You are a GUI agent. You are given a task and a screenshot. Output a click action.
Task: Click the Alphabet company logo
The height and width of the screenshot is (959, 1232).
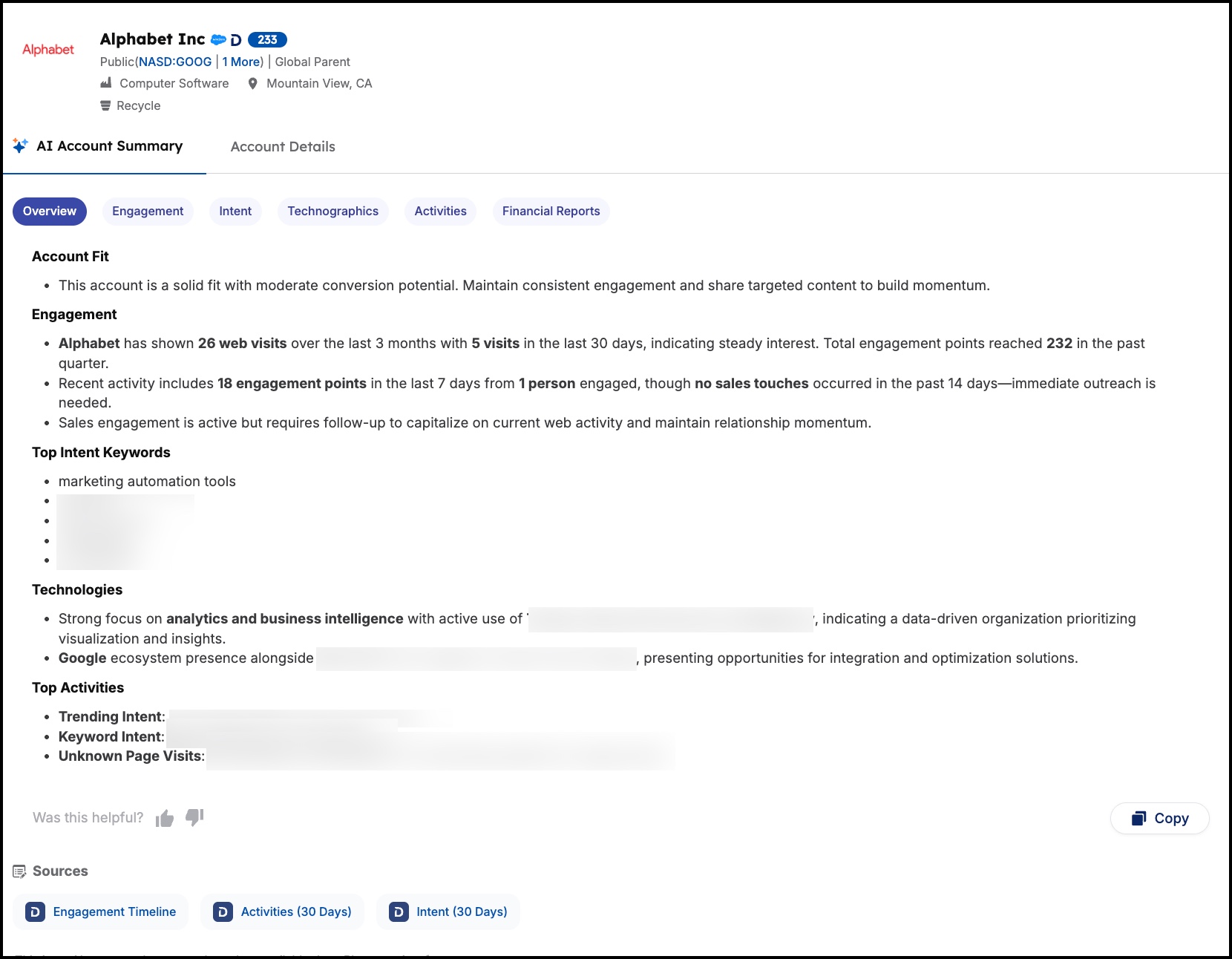pos(48,50)
